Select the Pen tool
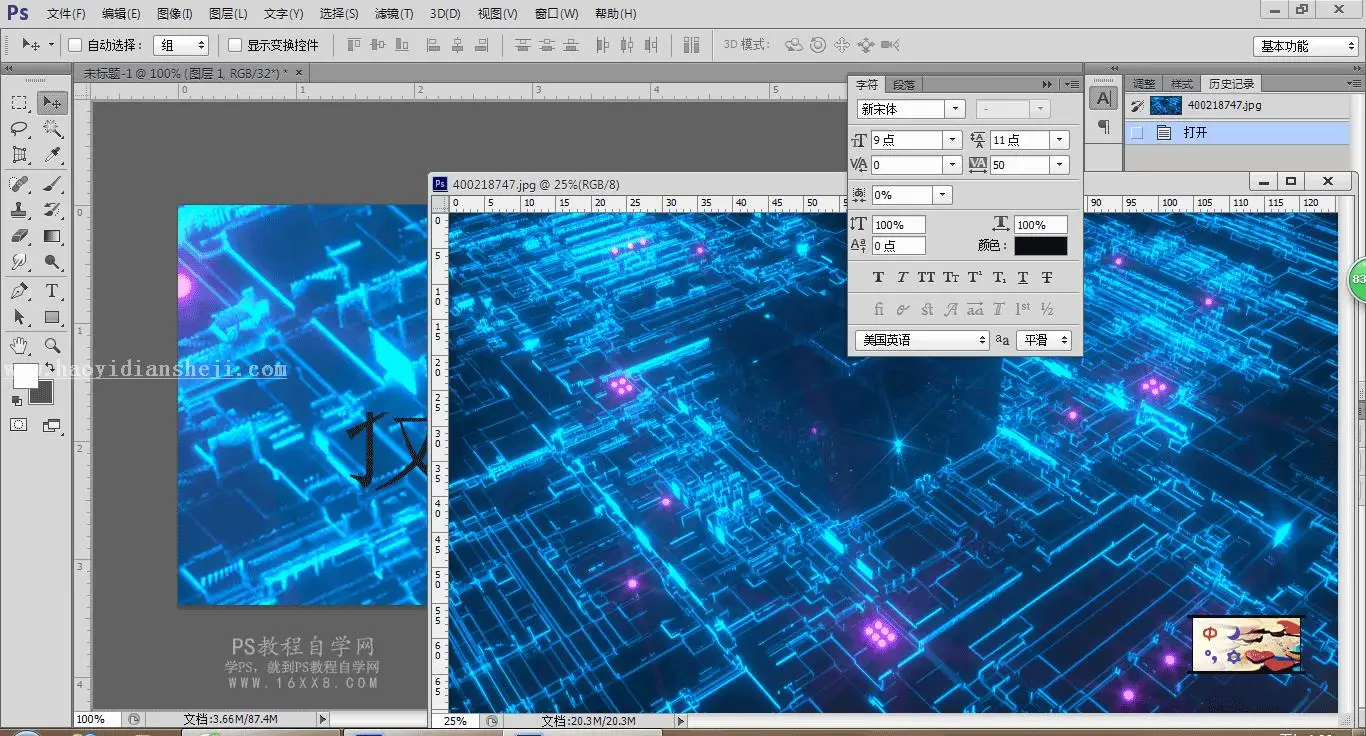 point(19,291)
